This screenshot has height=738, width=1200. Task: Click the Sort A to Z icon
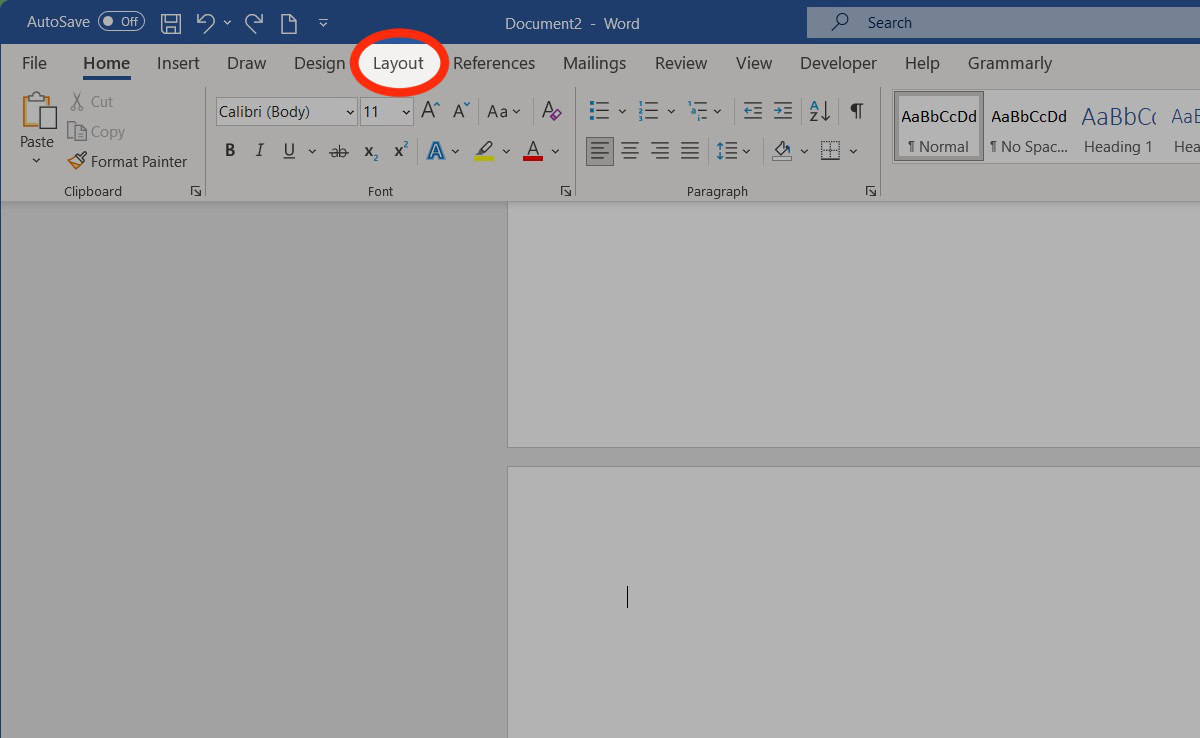(819, 111)
